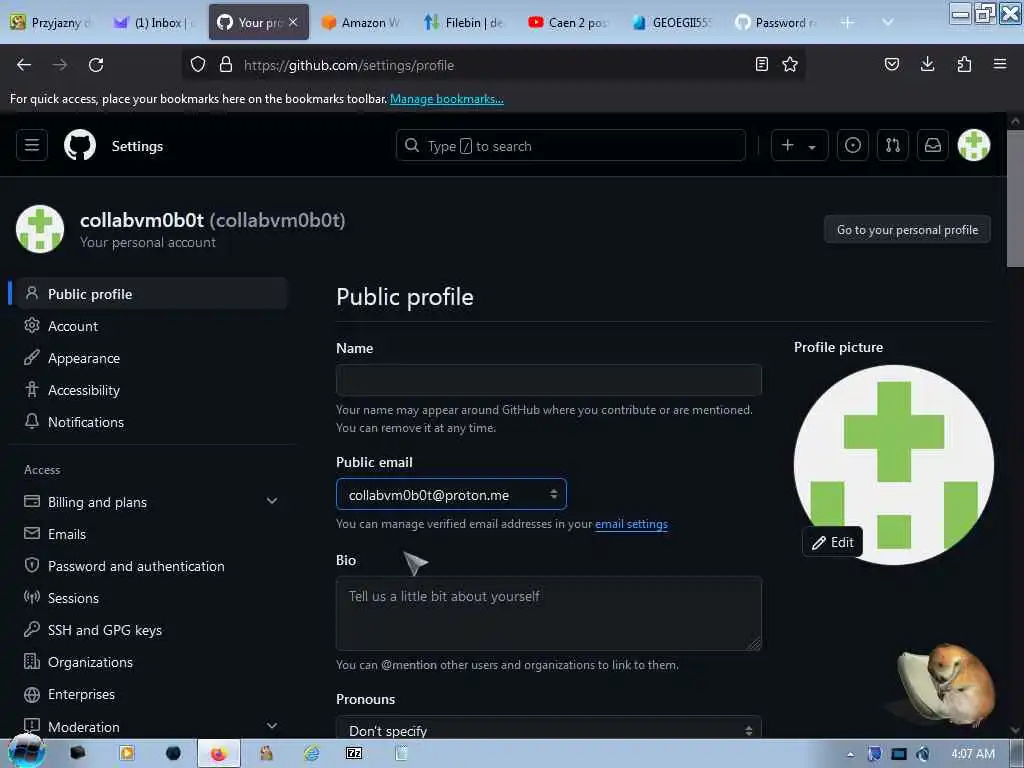Switch to the Caen 2 YouTube tab
1024x768 pixels.
567,22
